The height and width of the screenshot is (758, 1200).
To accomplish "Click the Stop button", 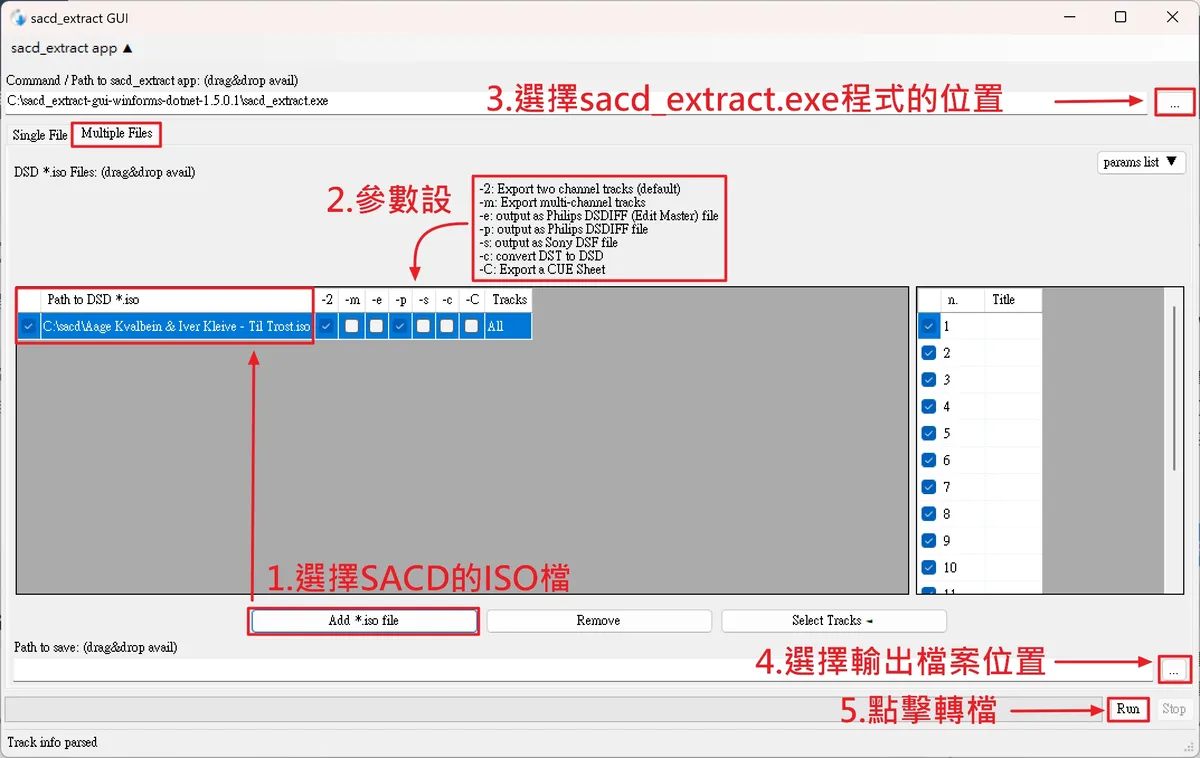I will click(1174, 709).
